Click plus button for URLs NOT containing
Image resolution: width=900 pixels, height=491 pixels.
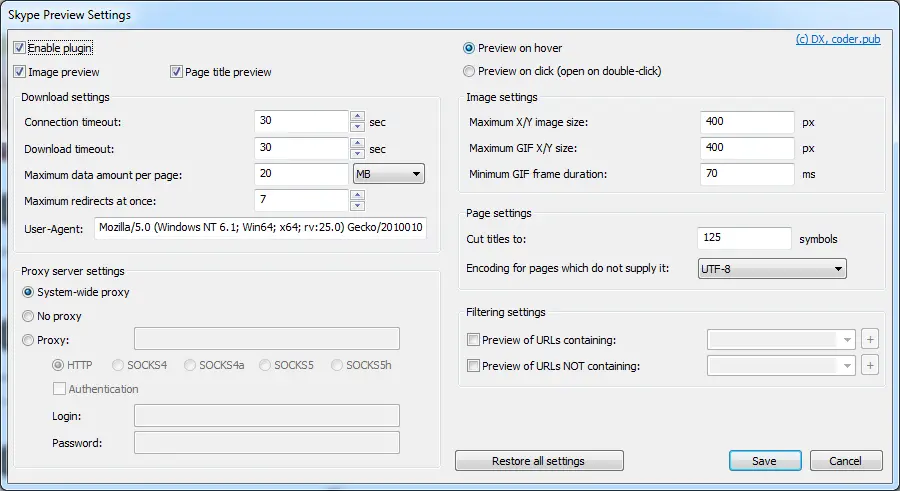[x=870, y=365]
